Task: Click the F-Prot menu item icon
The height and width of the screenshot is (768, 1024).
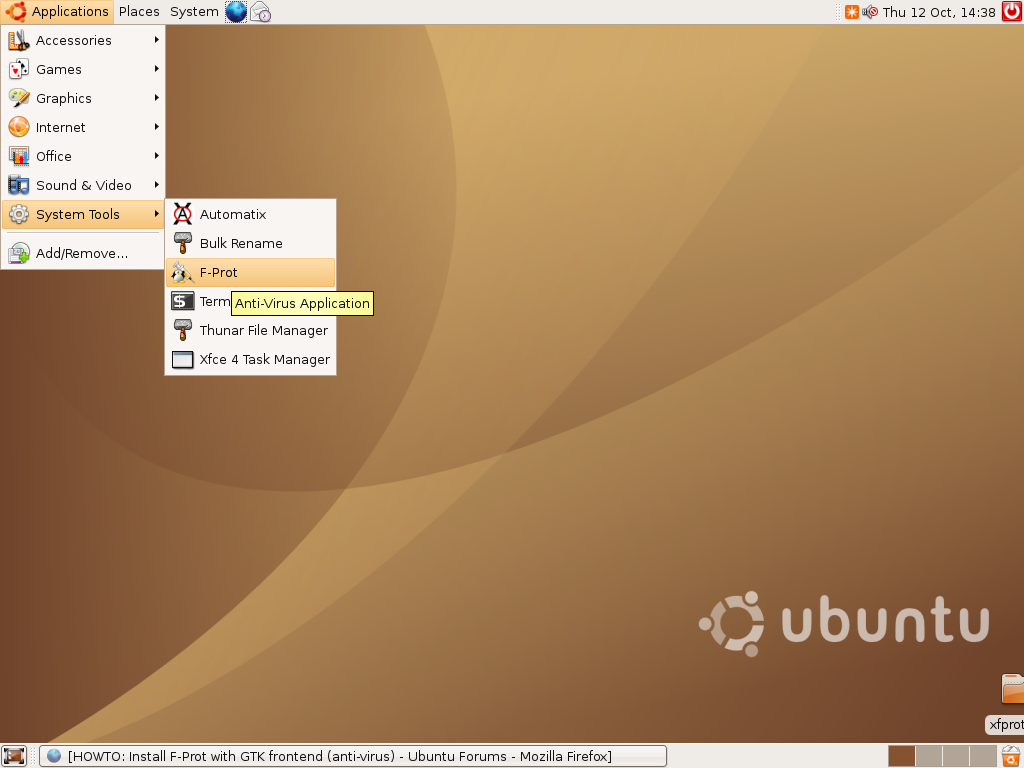Action: tap(183, 272)
